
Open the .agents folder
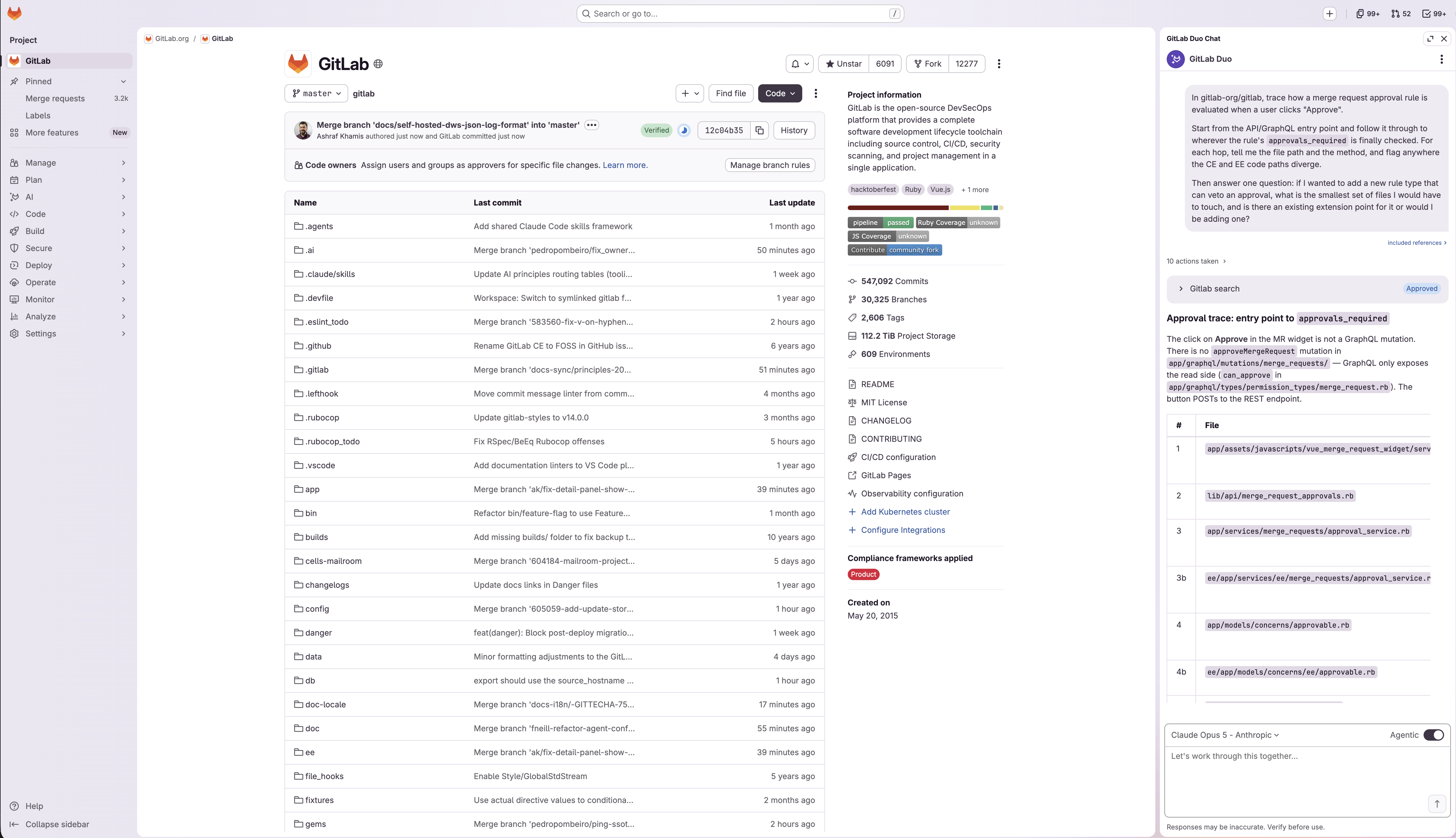(319, 226)
